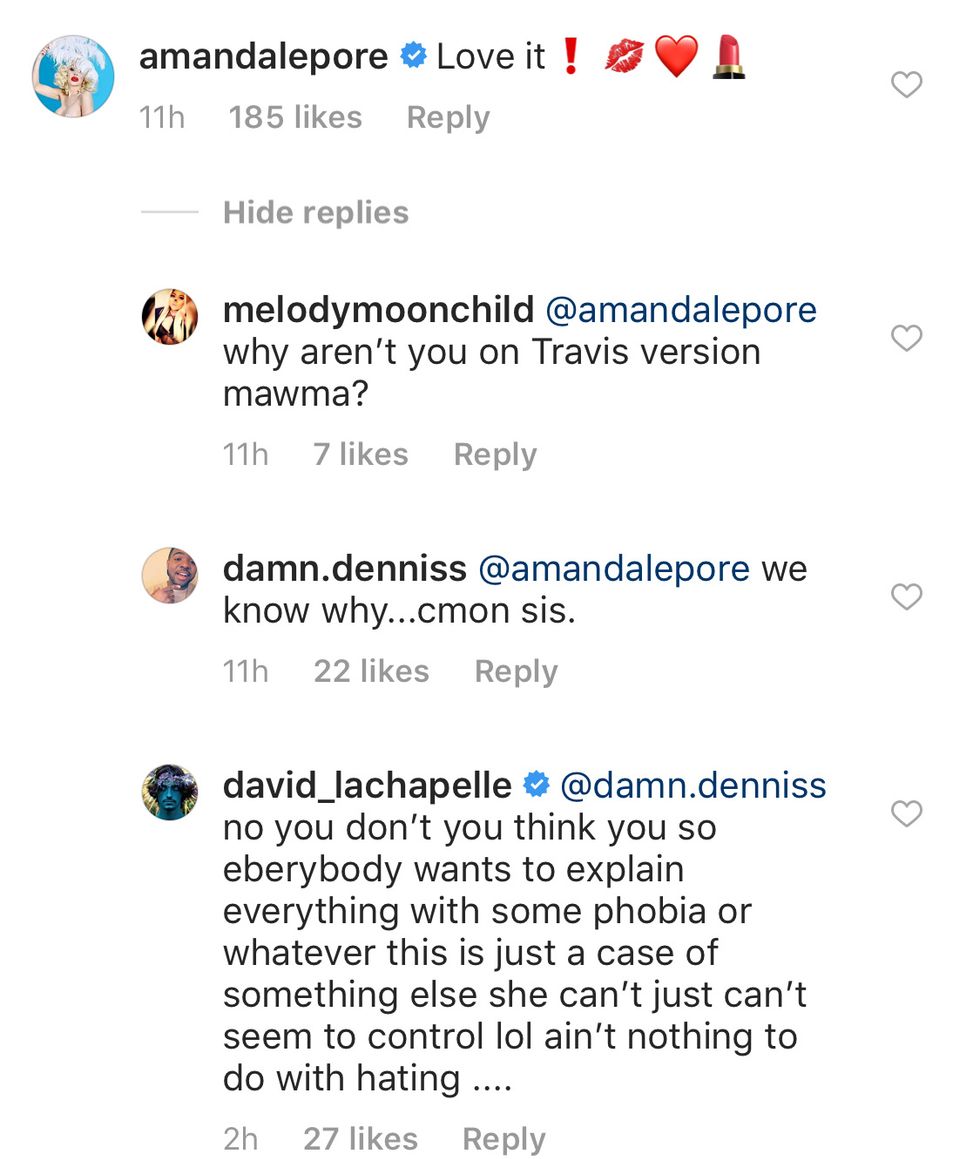Reply to amandalepore's comment
This screenshot has width=980, height=1159.
point(447,117)
